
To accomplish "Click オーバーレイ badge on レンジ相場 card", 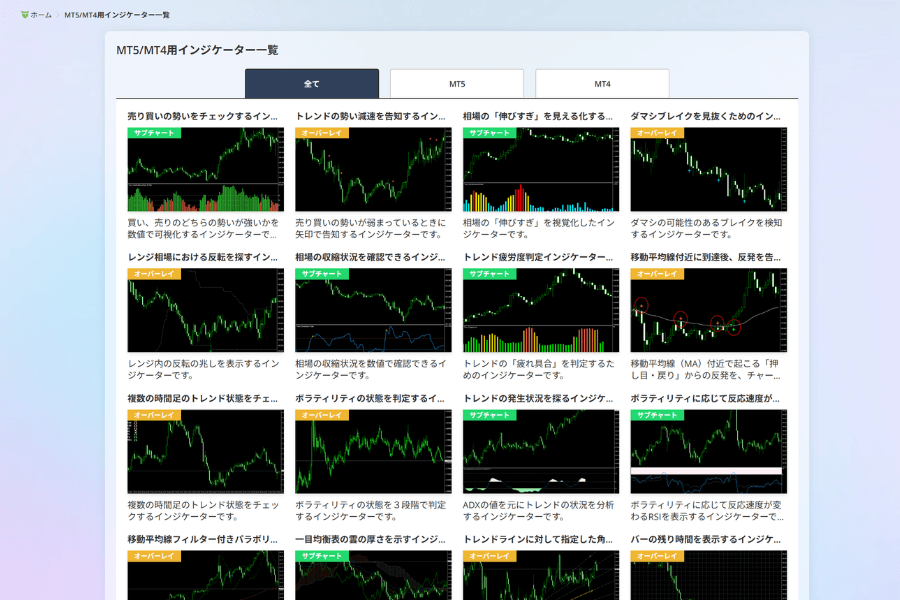I will click(x=154, y=274).
